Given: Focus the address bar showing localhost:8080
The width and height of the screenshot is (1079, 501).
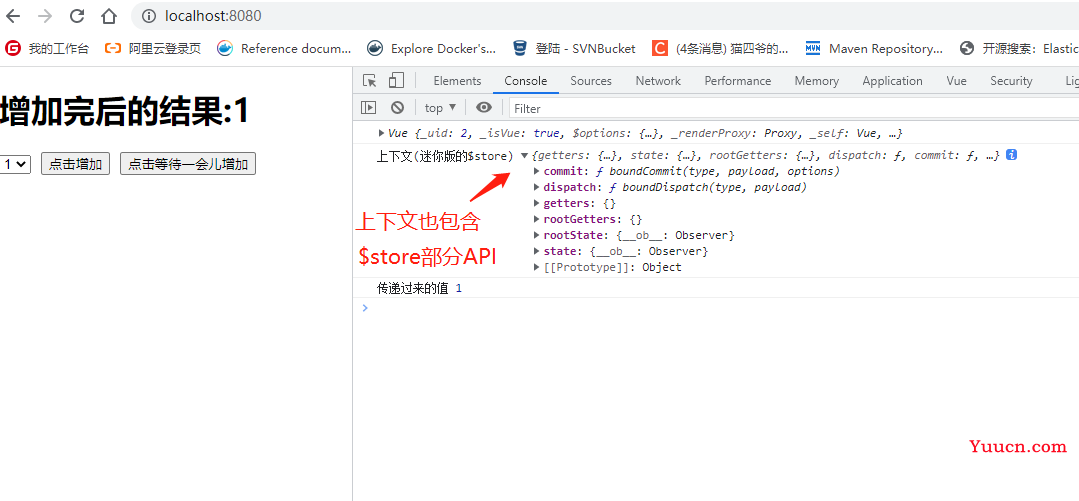Looking at the screenshot, I should click(606, 16).
